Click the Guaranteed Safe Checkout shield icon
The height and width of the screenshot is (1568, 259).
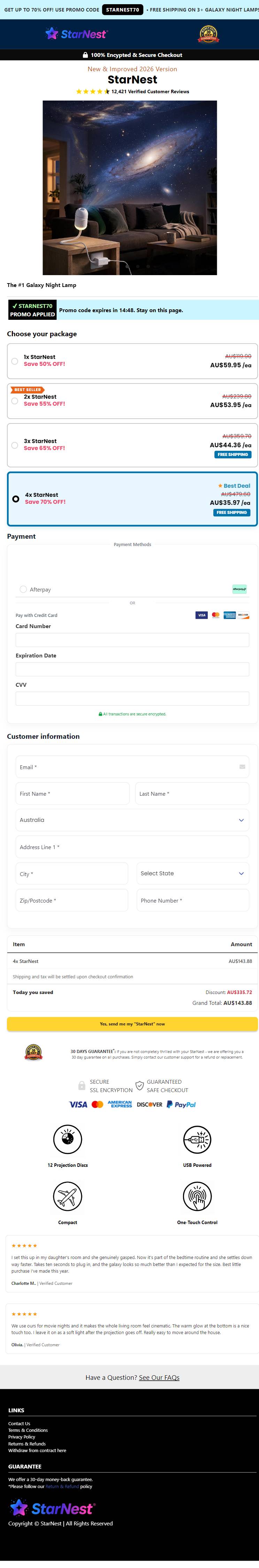point(139,1086)
